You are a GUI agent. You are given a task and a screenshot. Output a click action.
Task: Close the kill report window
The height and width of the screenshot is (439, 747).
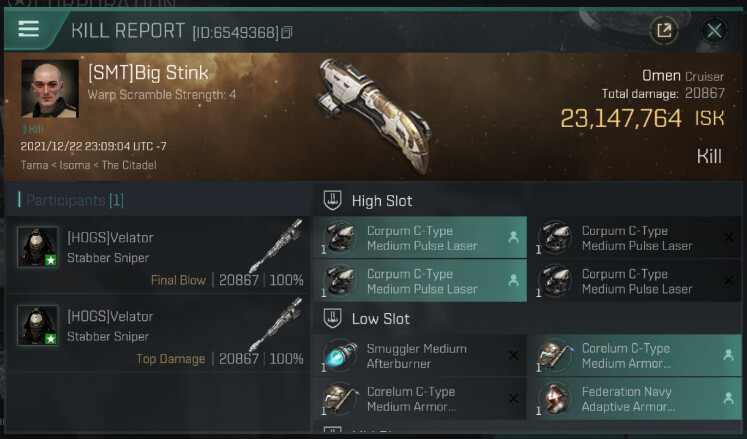[713, 30]
